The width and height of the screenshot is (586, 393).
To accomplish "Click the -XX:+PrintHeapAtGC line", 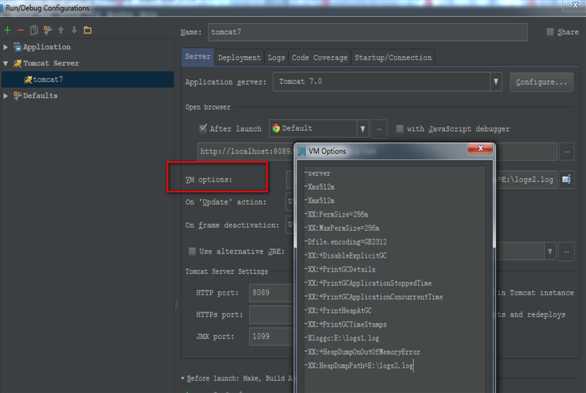I will (x=338, y=310).
